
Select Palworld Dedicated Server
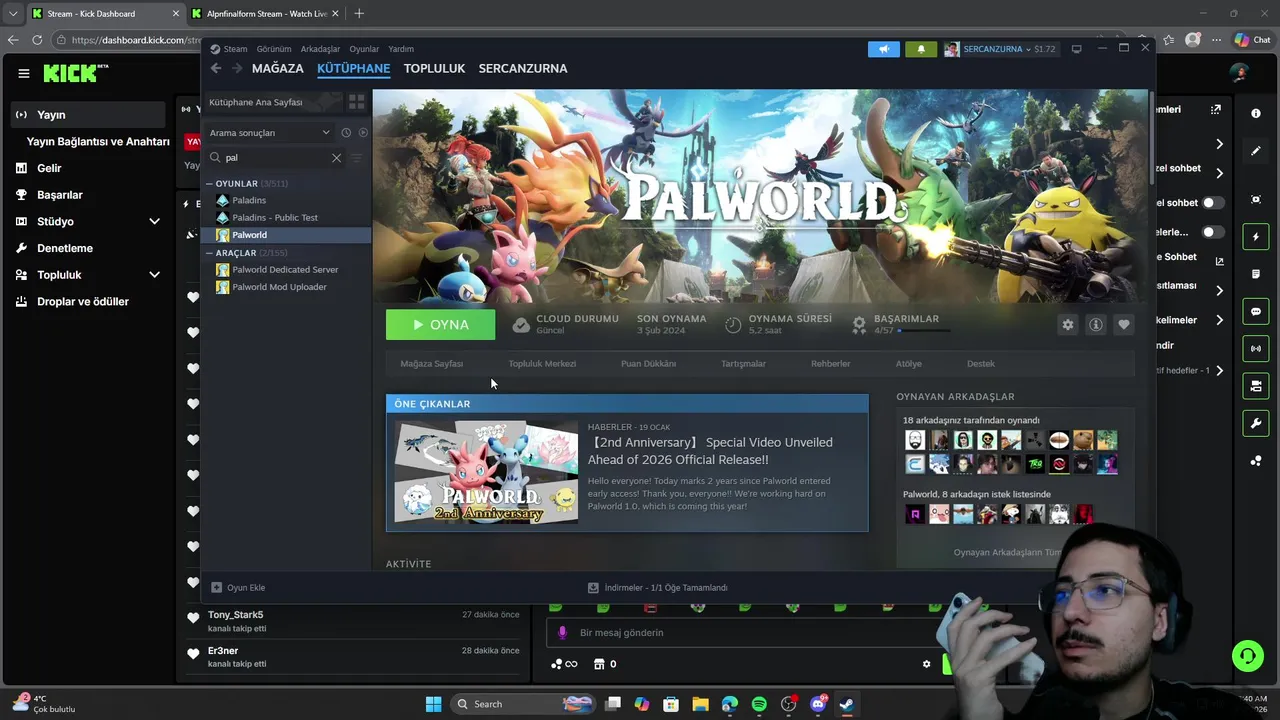pyautogui.click(x=286, y=270)
